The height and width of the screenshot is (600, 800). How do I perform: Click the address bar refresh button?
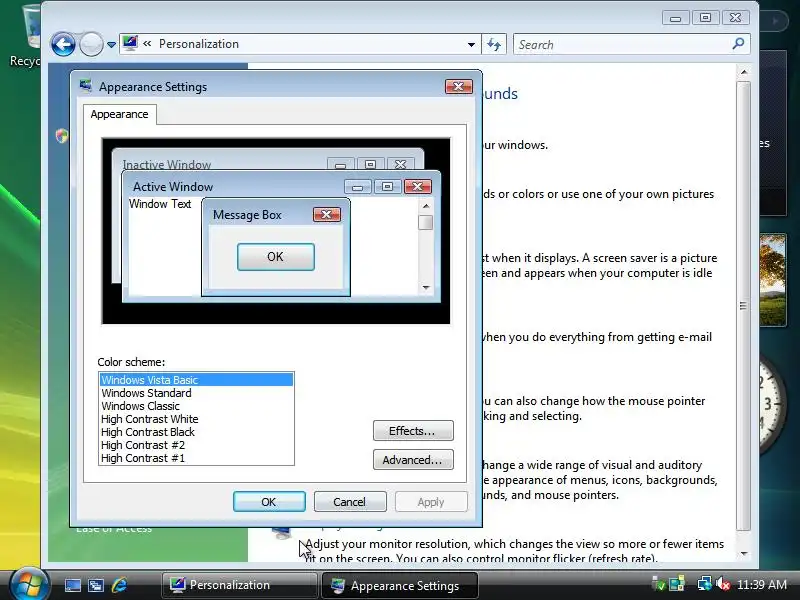click(494, 44)
